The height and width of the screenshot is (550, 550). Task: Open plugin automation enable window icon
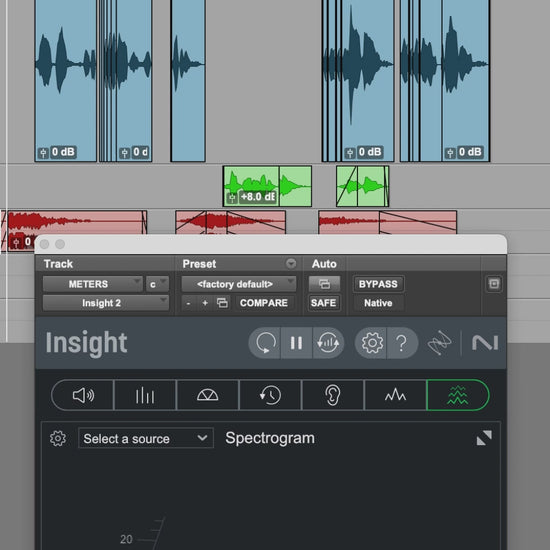(x=324, y=284)
